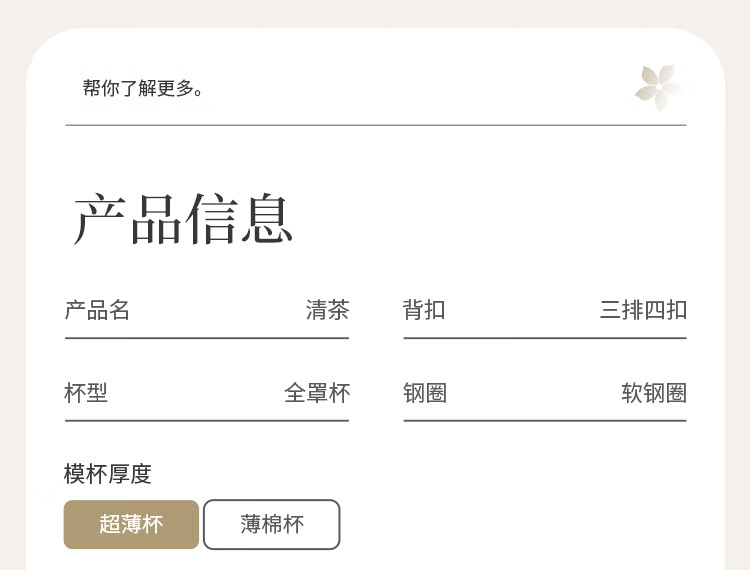
Task: Click the 产品名 label
Action: click(x=97, y=310)
